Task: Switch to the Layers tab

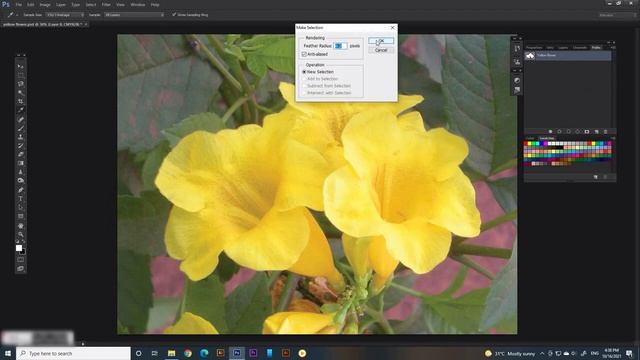Action: click(x=563, y=47)
